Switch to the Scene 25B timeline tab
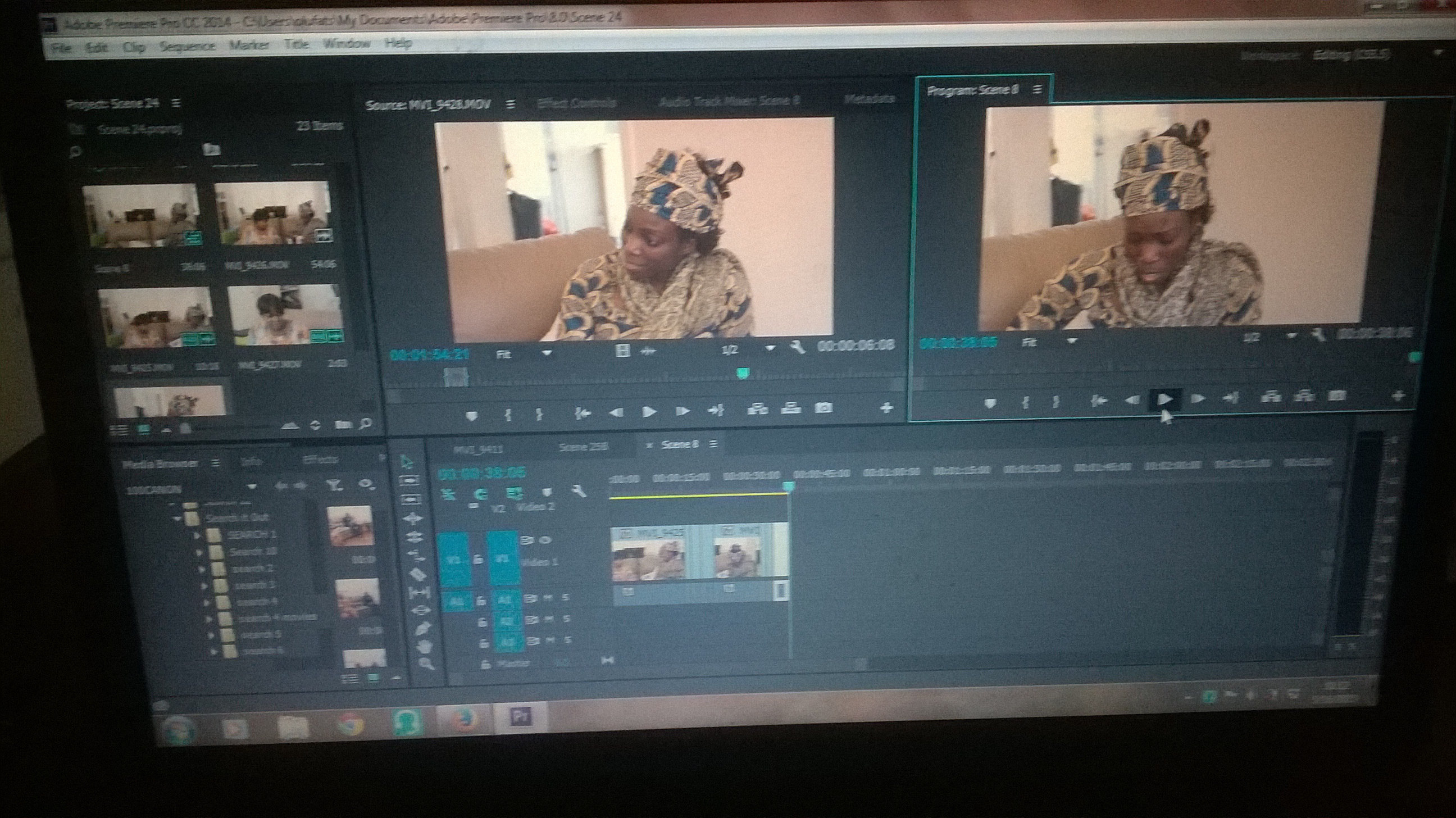Image resolution: width=1456 pixels, height=818 pixels. [x=583, y=447]
